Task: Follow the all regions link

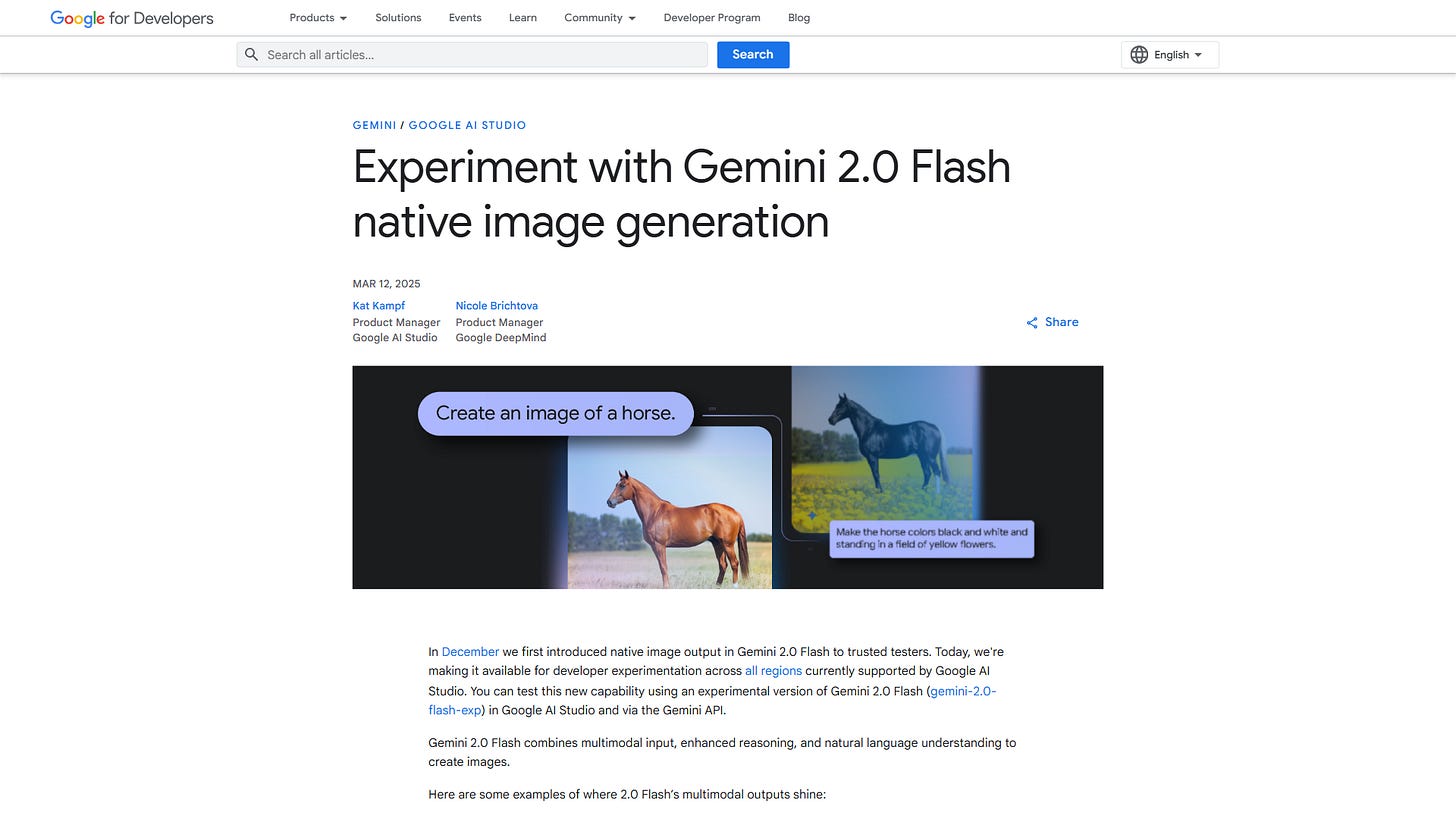Action: point(773,671)
